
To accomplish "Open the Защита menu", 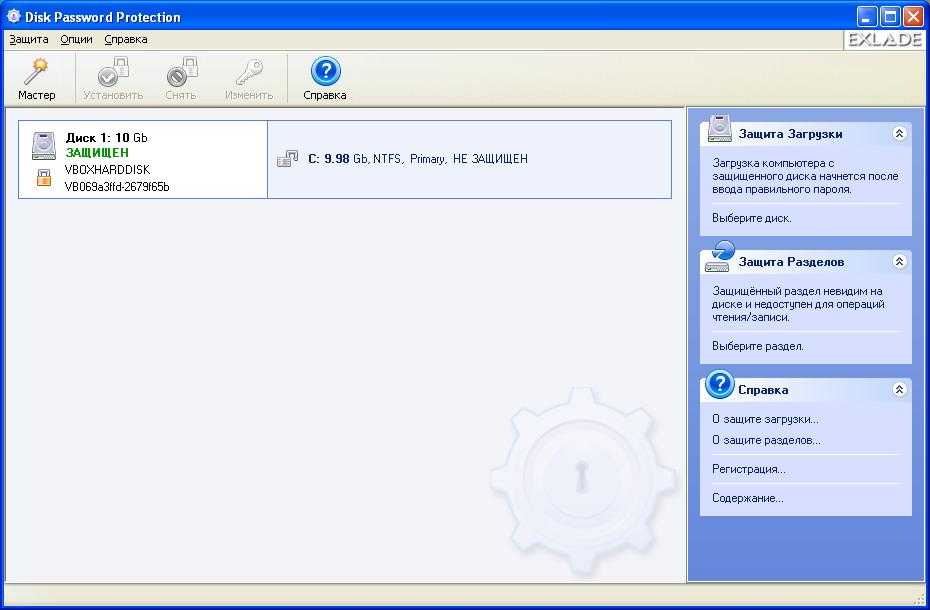I will [x=28, y=39].
